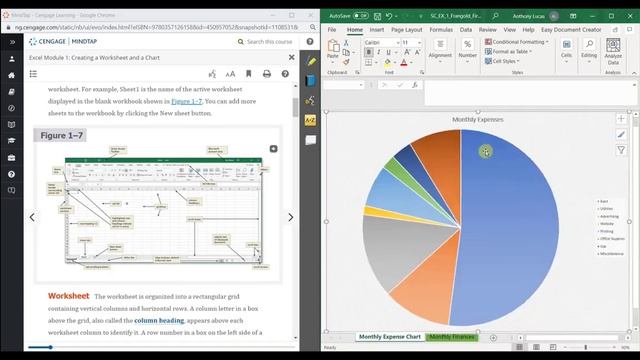The height and width of the screenshot is (360, 640).
Task: Collapse the Excel ribbon arrow
Action: pos(634,73)
